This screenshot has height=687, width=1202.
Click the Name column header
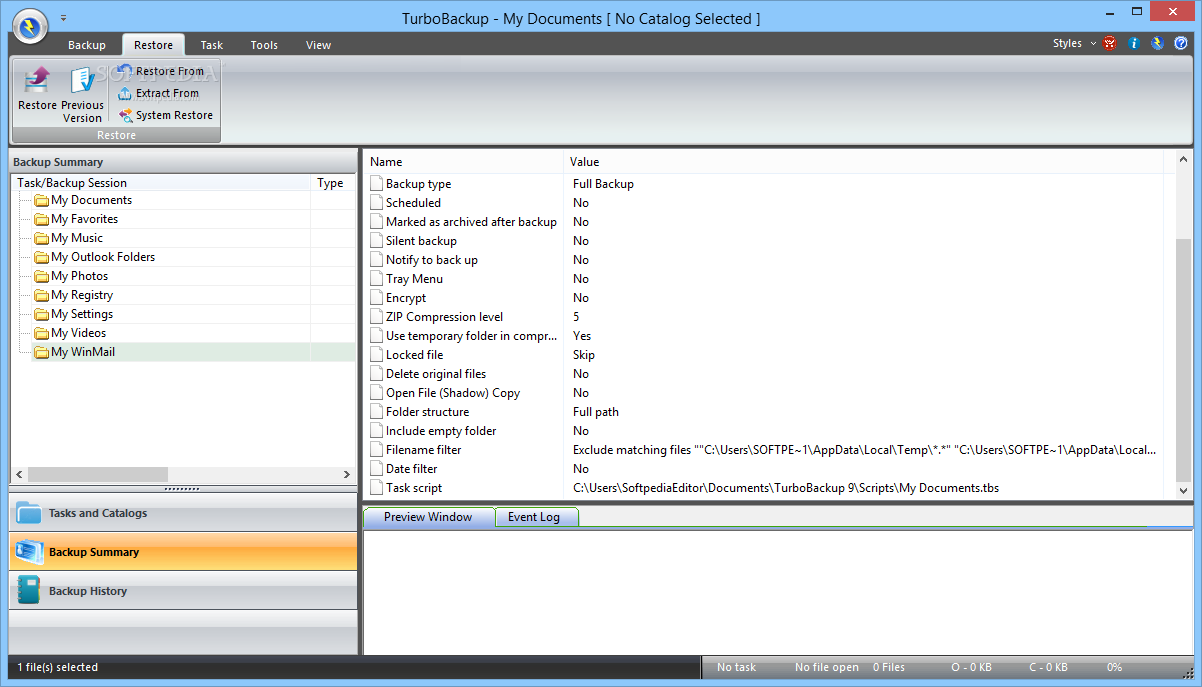pos(463,162)
